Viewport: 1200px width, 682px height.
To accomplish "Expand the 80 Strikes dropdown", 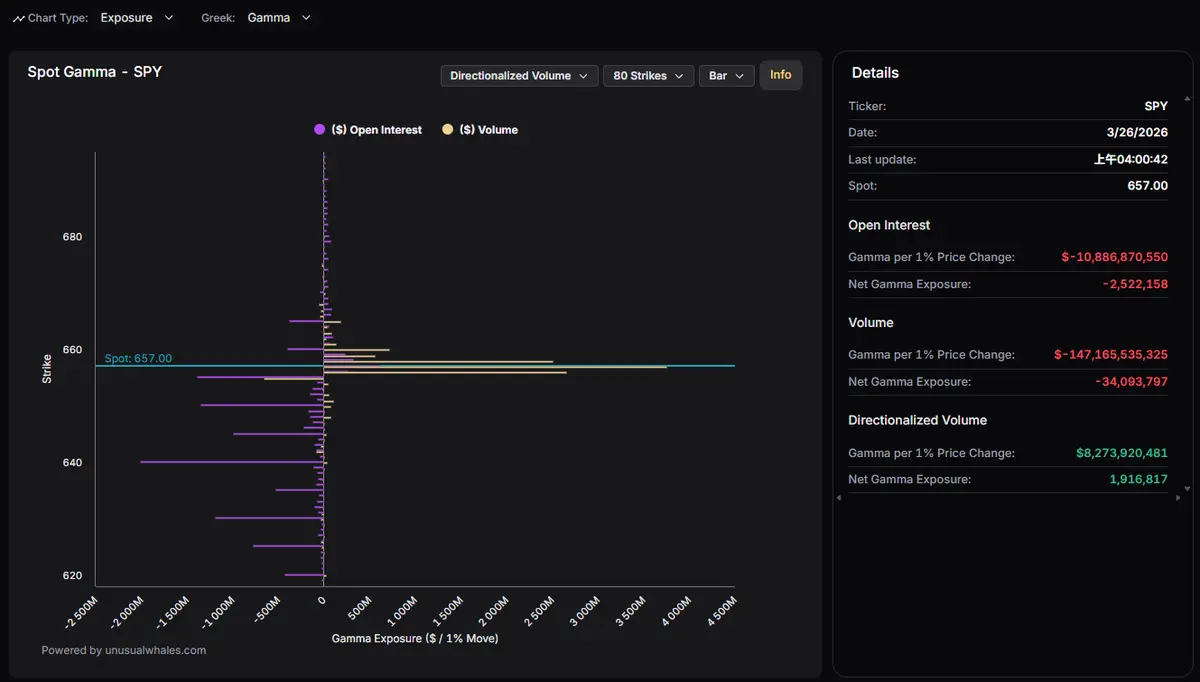I will (x=648, y=76).
